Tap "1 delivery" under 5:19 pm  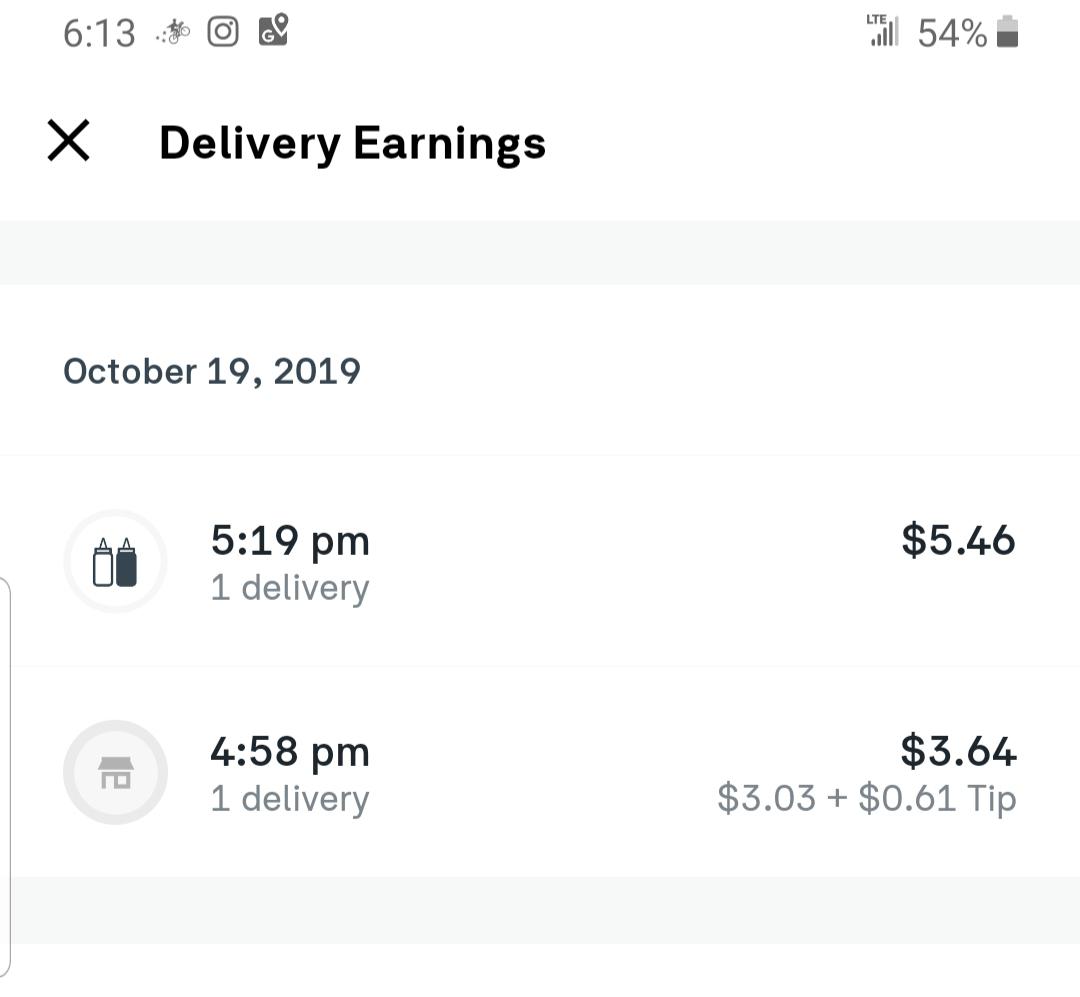pos(290,588)
